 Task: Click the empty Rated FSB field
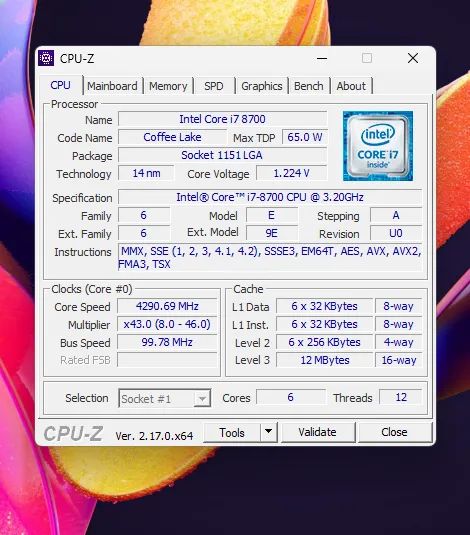coord(167,360)
